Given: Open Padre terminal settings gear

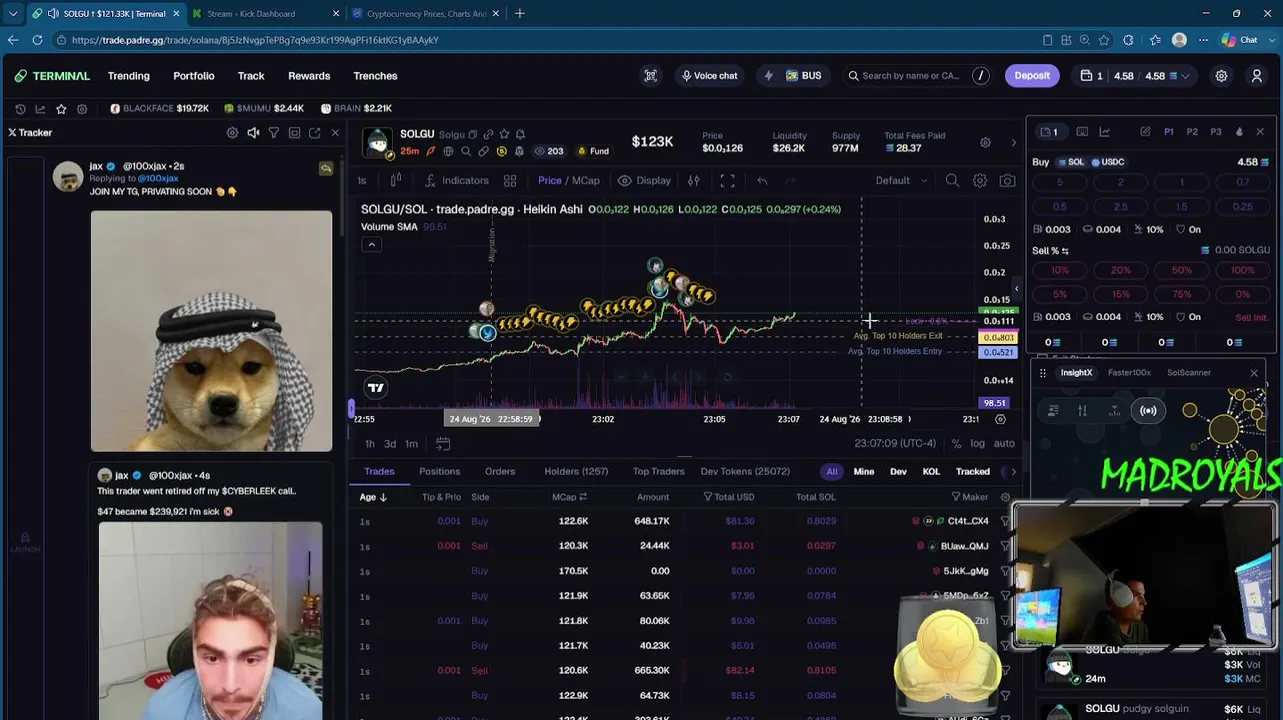Looking at the screenshot, I should click(x=1221, y=76).
